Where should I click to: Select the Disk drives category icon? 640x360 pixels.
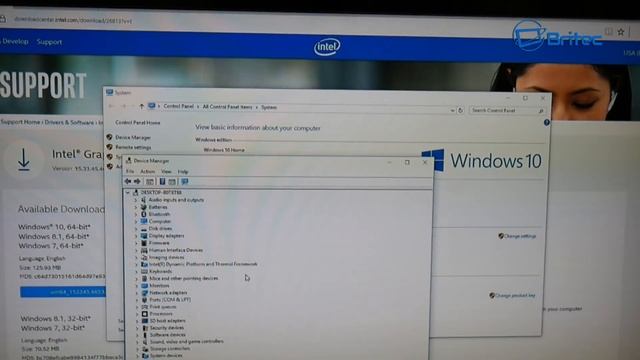pos(144,229)
